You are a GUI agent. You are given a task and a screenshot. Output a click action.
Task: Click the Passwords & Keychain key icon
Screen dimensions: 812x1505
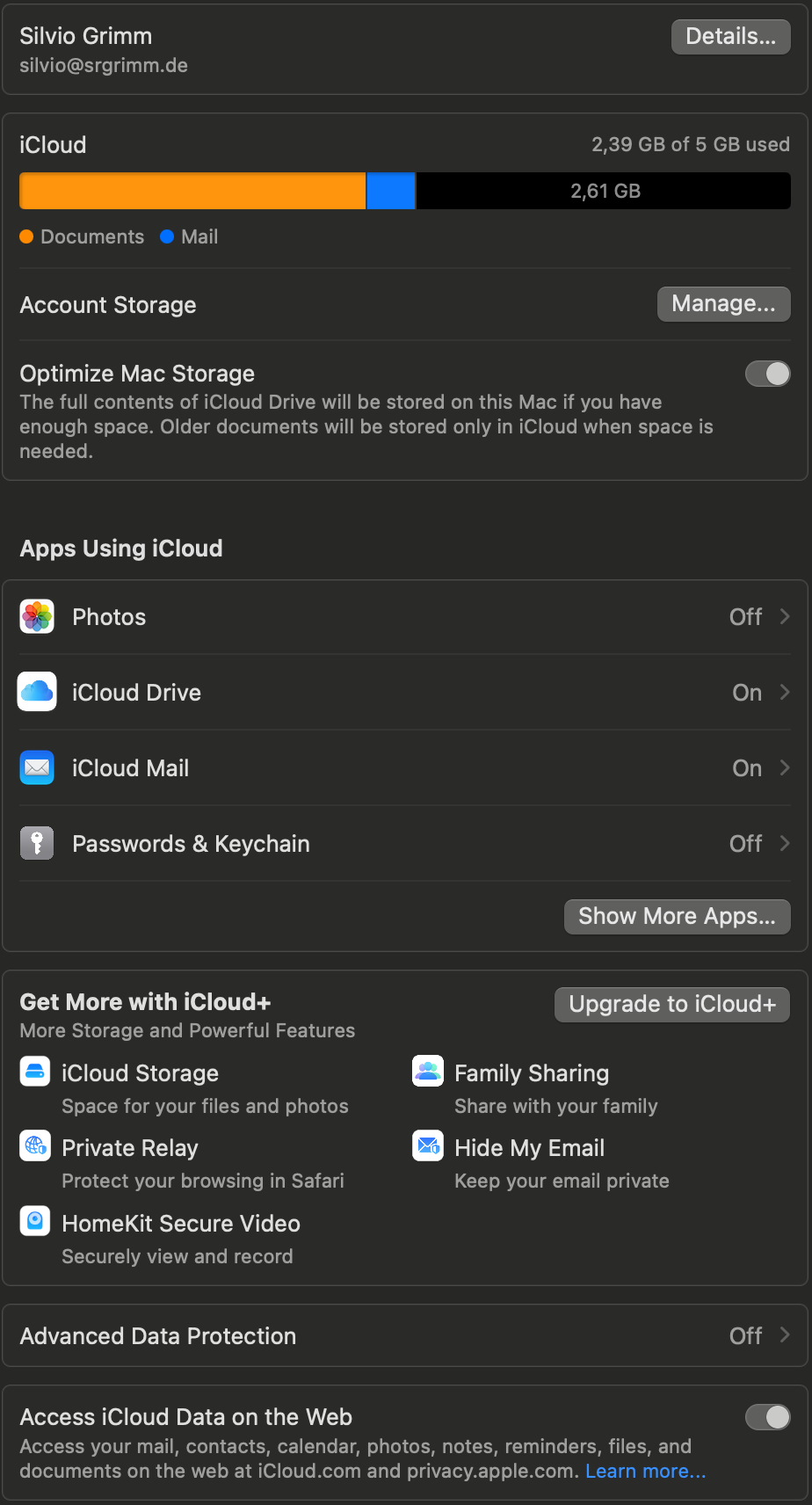37,843
